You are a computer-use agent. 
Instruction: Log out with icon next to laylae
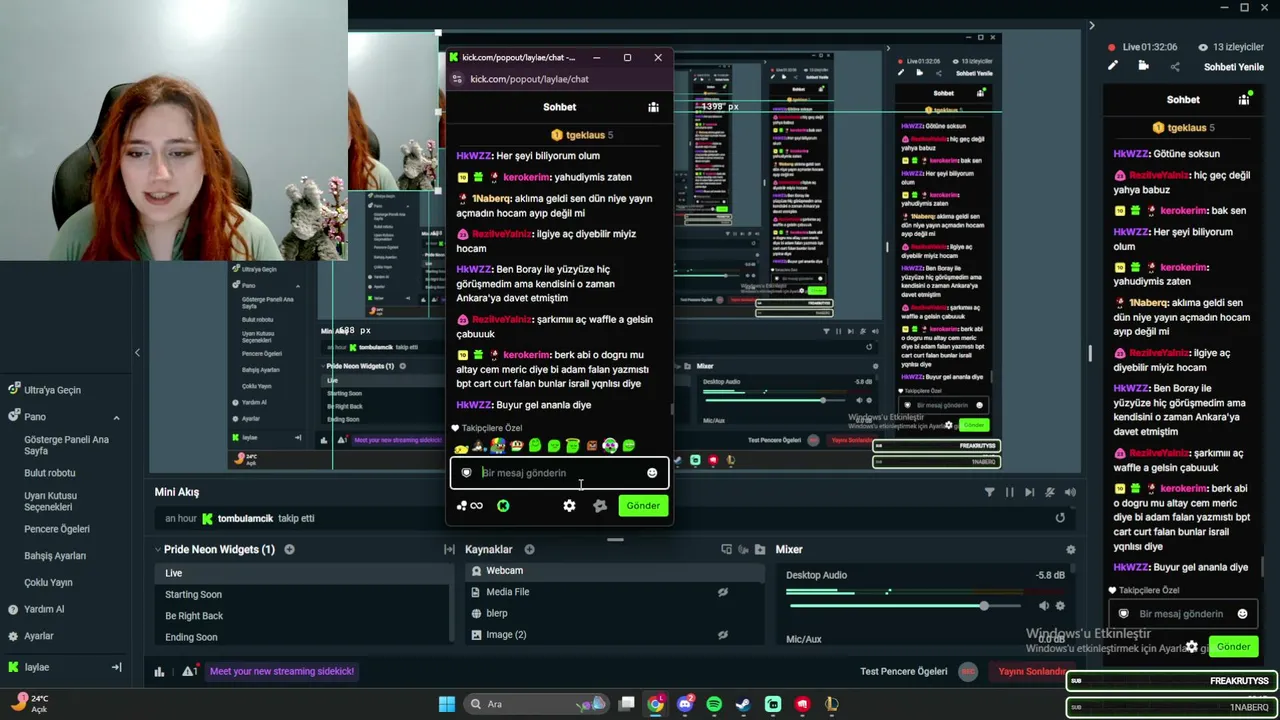point(116,667)
